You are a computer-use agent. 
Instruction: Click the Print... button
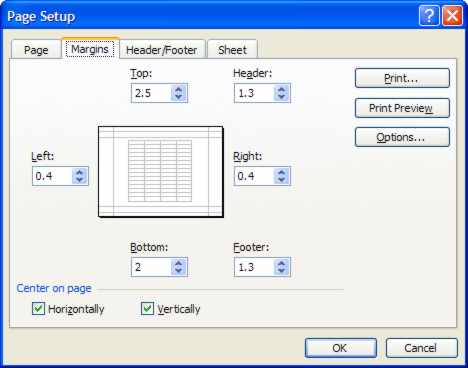click(x=402, y=78)
